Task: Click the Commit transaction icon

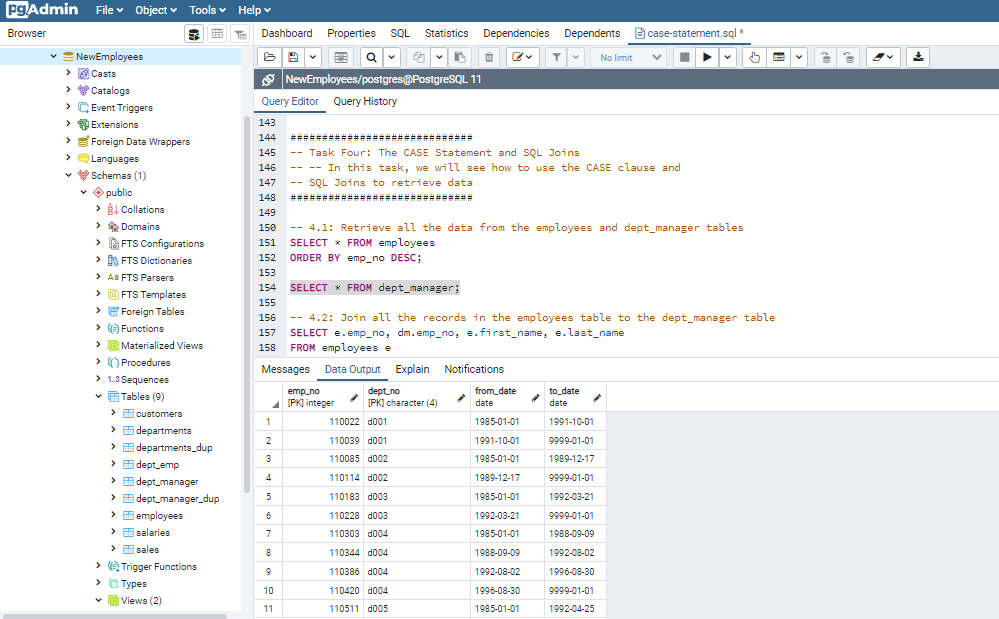Action: tap(824, 57)
